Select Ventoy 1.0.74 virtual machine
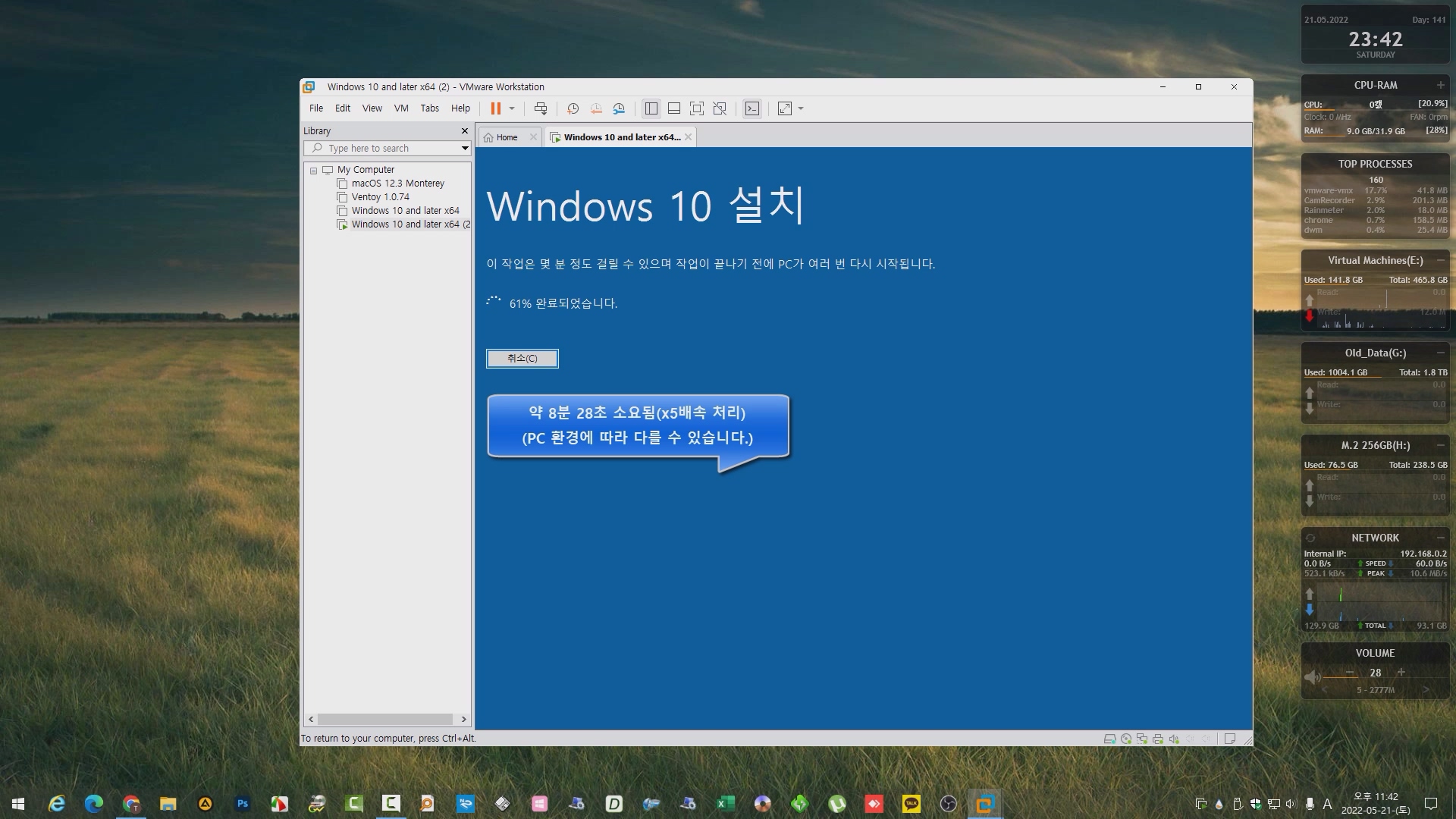 tap(380, 197)
